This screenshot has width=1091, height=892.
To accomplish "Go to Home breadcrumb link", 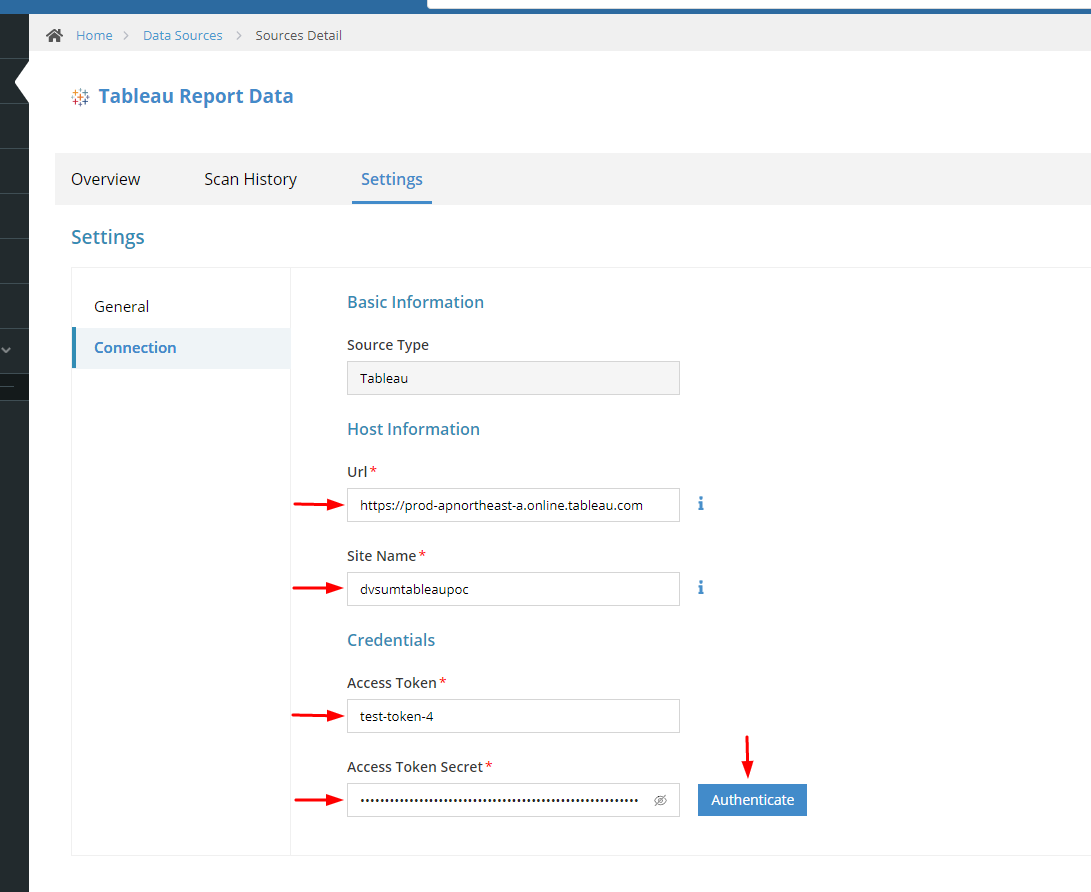I will click(94, 35).
